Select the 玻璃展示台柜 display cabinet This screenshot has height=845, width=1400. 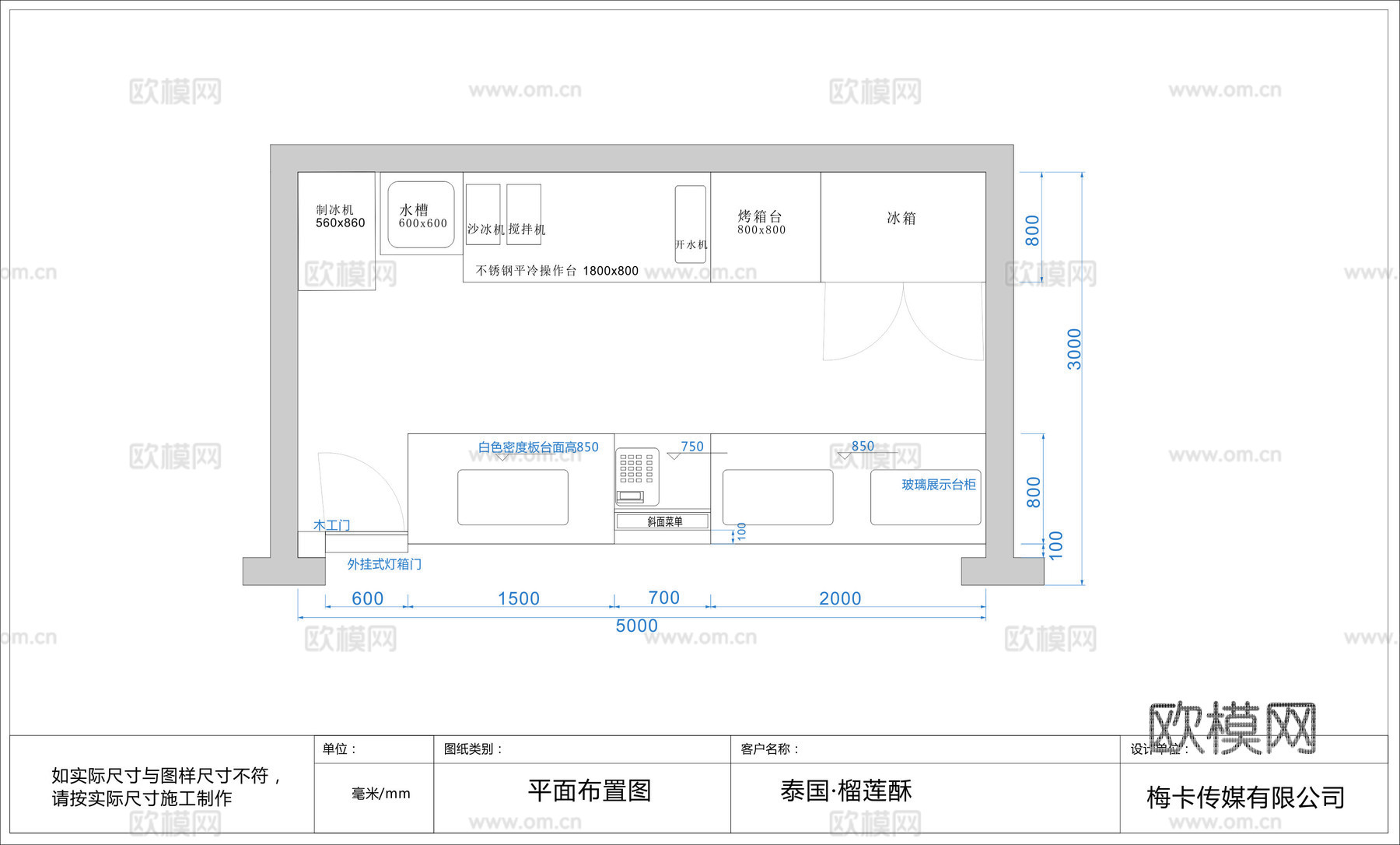(x=939, y=482)
